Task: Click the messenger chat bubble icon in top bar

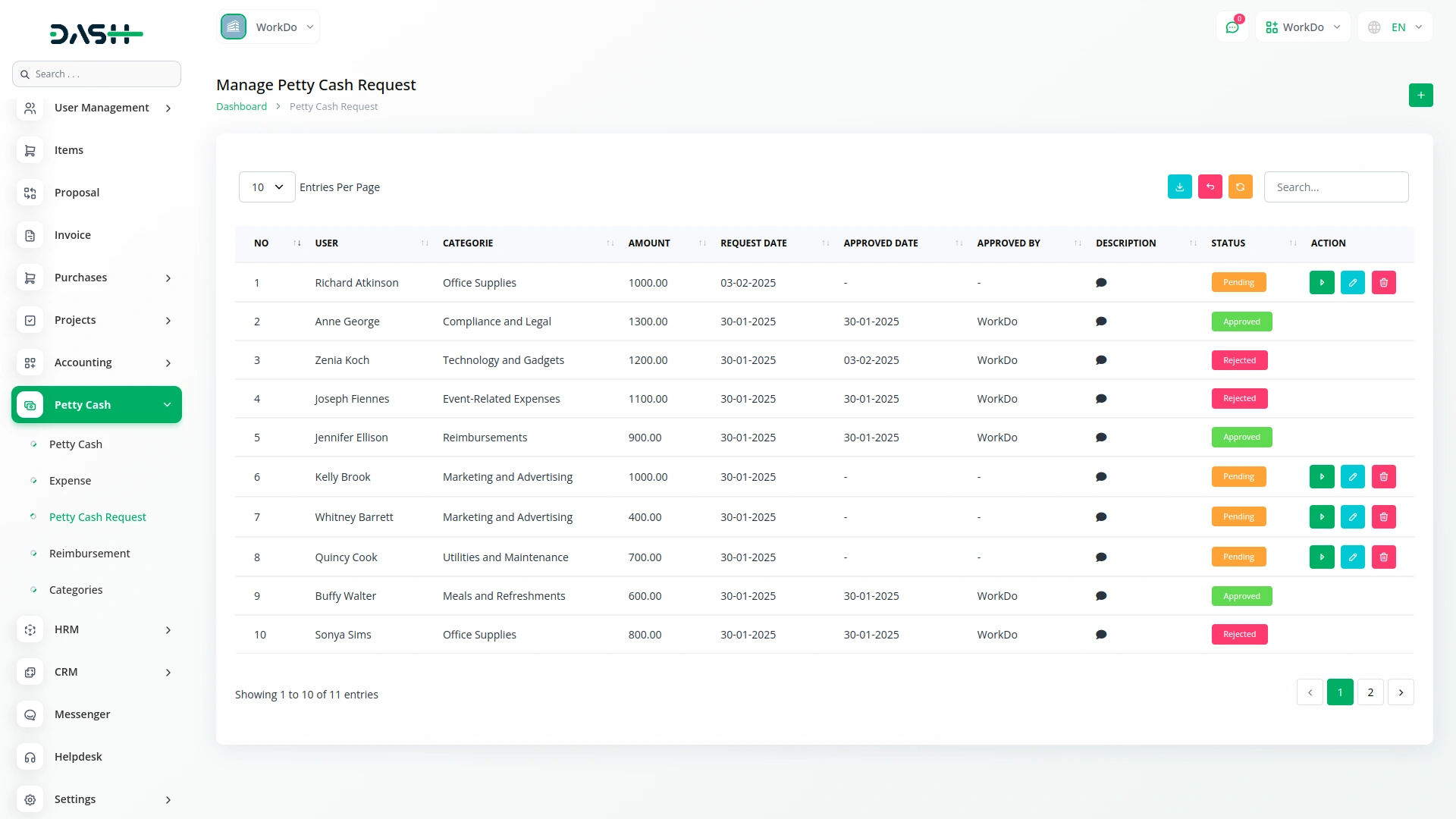Action: coord(1232,27)
